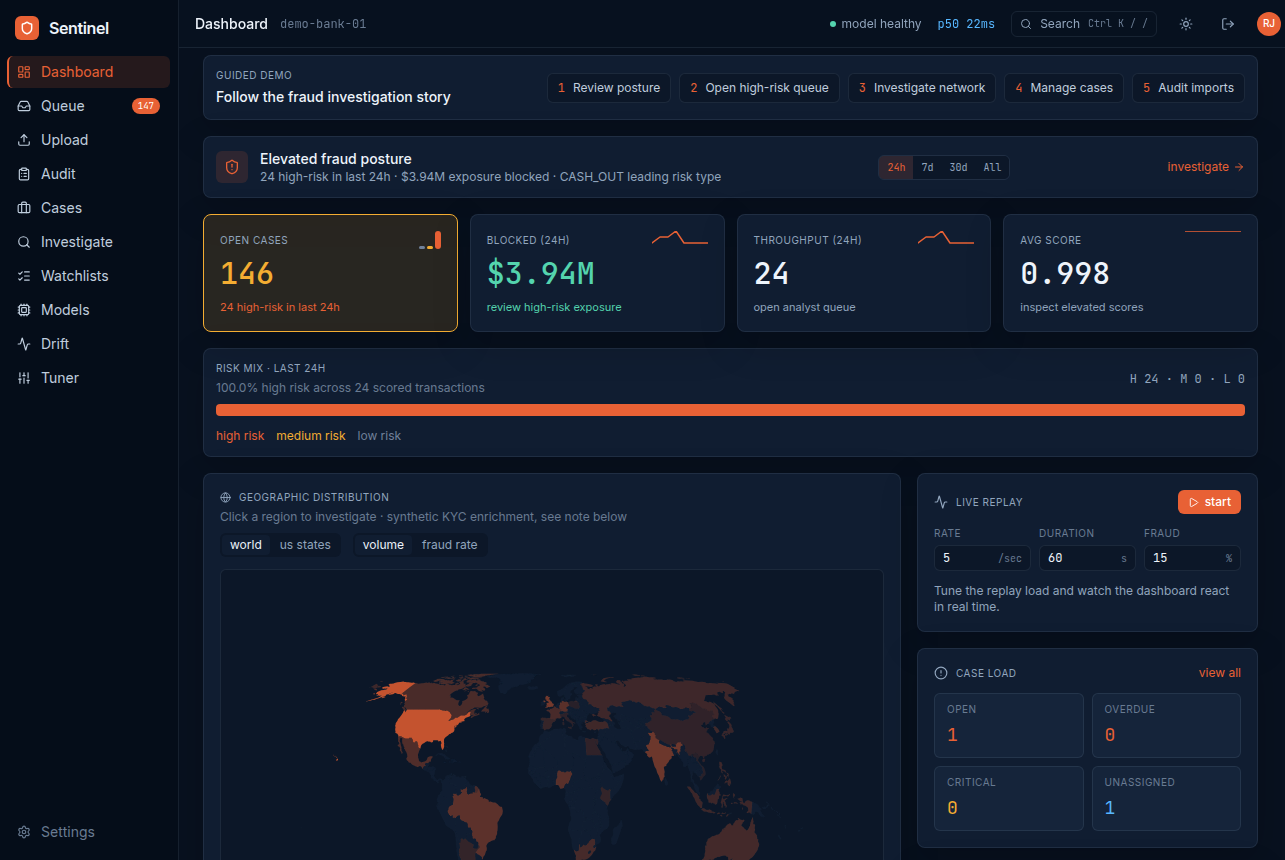
Task: Click the Settings gear icon
Action: pyautogui.click(x=24, y=832)
